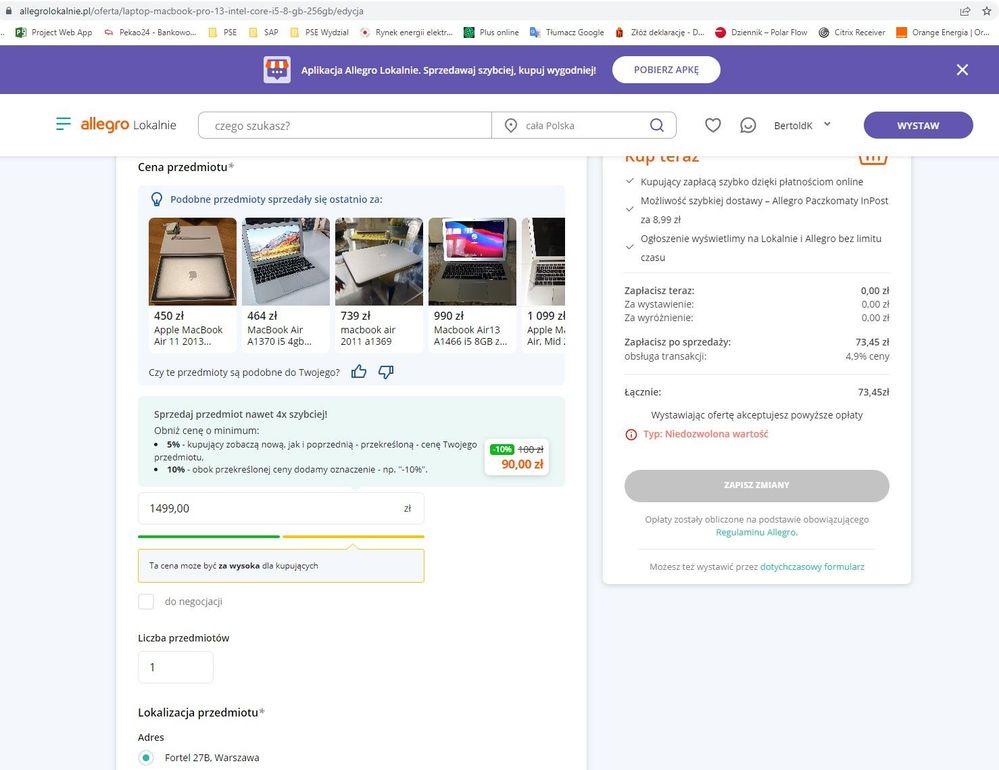The height and width of the screenshot is (770, 999).
Task: Open PSE Wydział bookmark folder
Action: pos(319,32)
